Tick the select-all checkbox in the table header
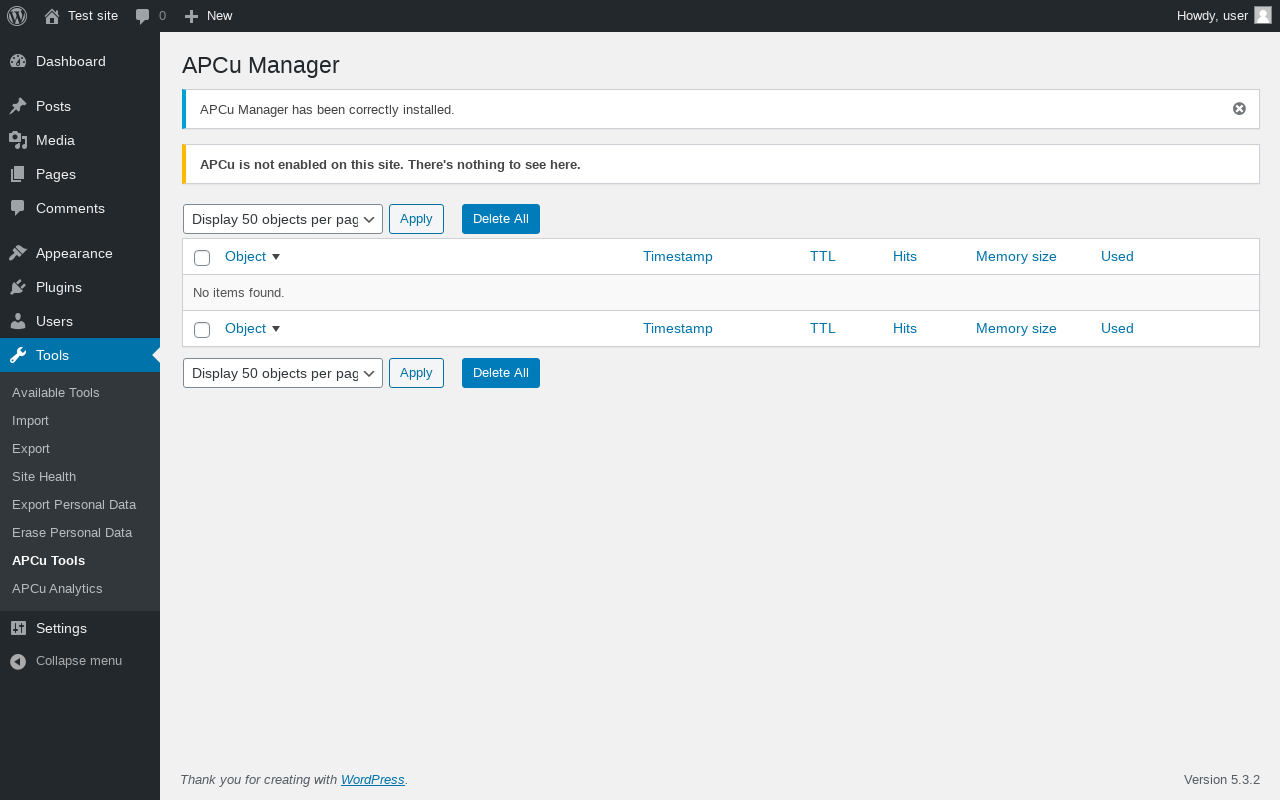This screenshot has height=800, width=1280. point(202,258)
